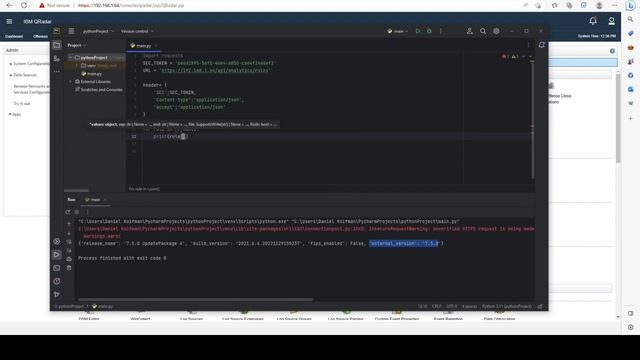
Task: Open Code With Me user icon
Action: tap(470, 31)
